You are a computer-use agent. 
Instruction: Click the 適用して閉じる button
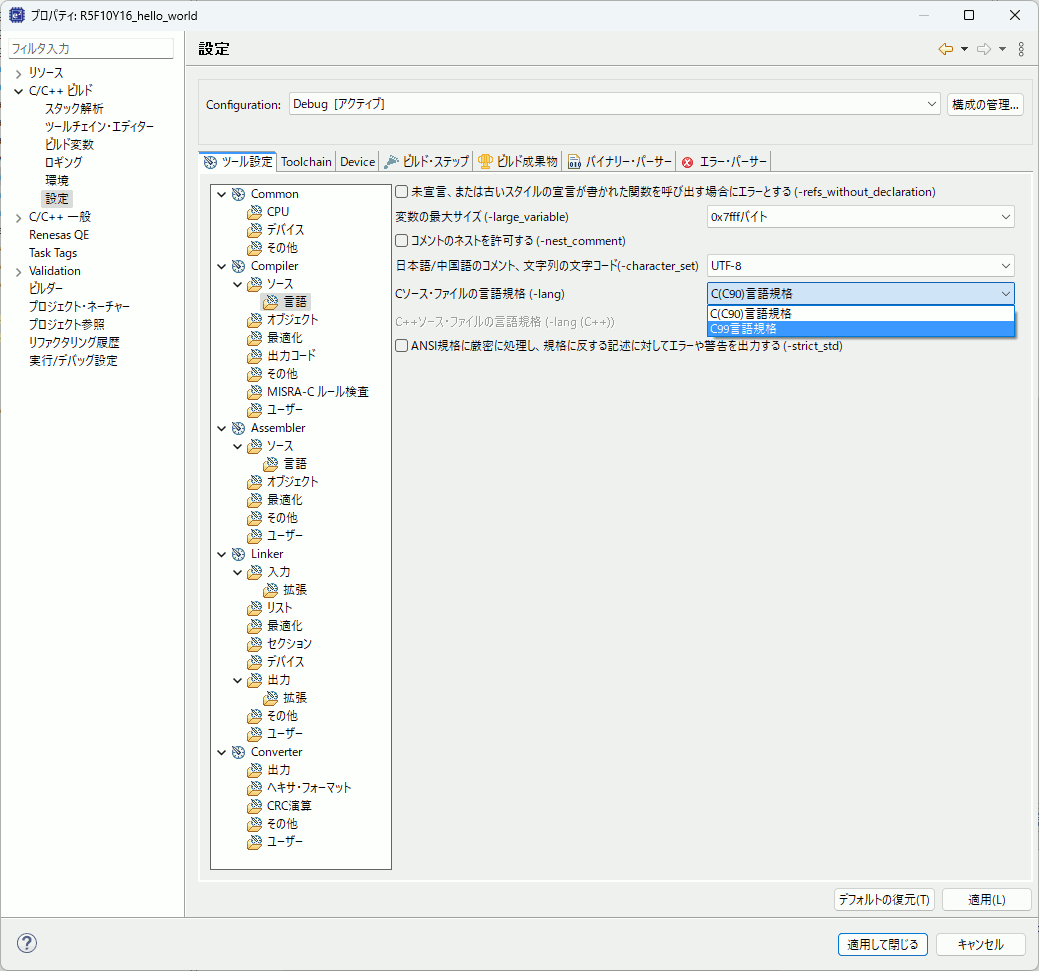[x=883, y=944]
